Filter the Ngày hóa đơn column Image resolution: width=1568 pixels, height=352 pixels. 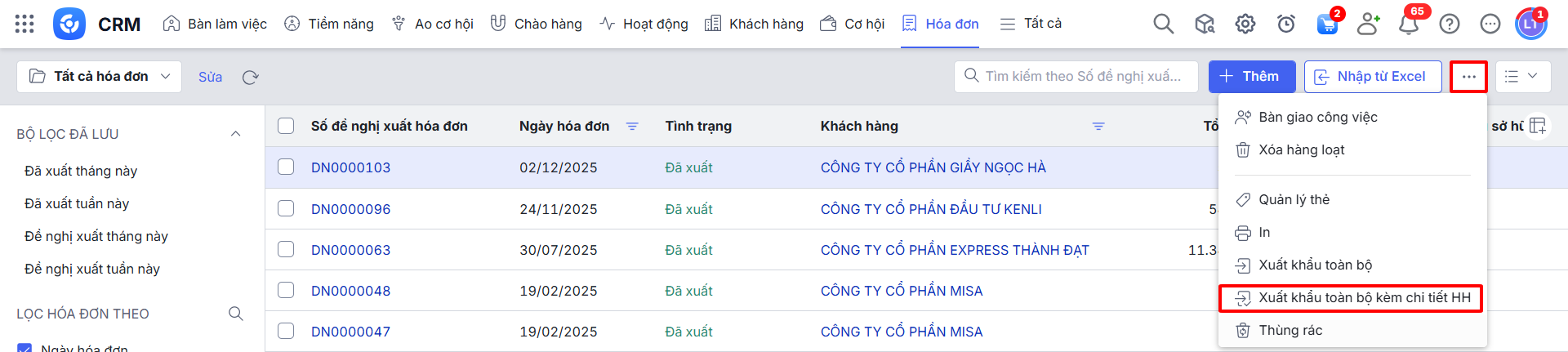(x=631, y=126)
